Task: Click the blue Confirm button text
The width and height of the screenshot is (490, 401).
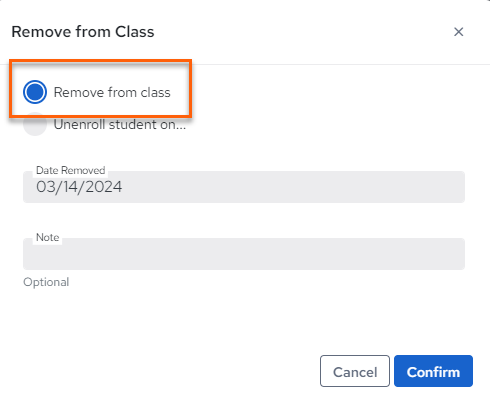Action: 433,372
